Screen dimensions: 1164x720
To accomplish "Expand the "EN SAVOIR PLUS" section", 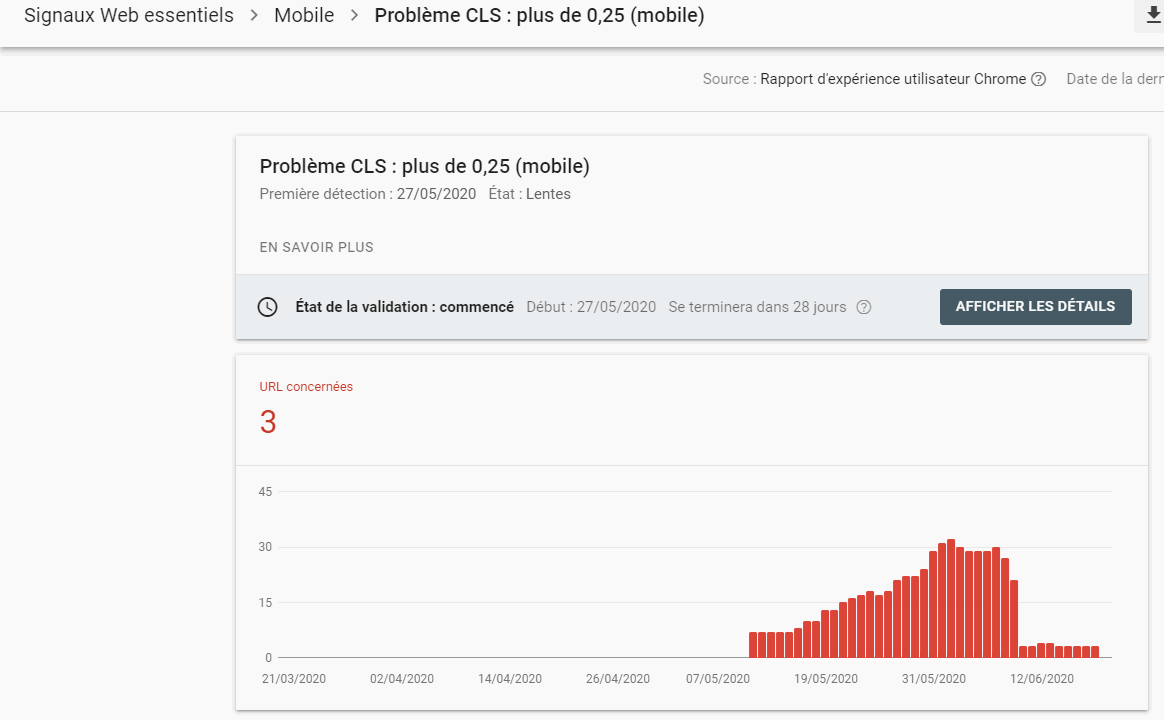I will tap(316, 247).
